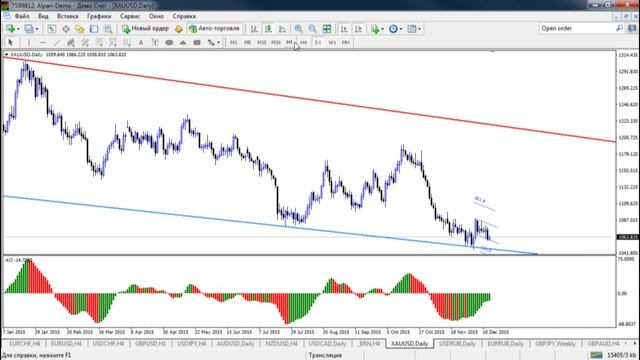Expand the new chart dropdown arrow
Screen dimensions: 640x360
point(18,29)
